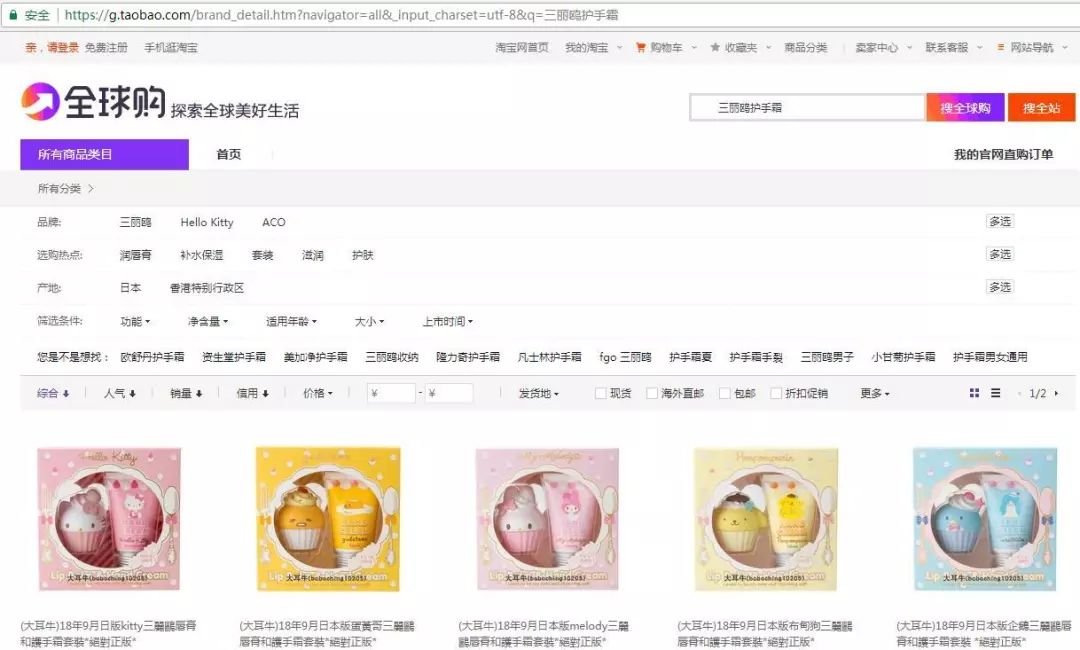Tick the 折扣促销 checkbox
Screen dimensions: 1080x650
[776, 393]
